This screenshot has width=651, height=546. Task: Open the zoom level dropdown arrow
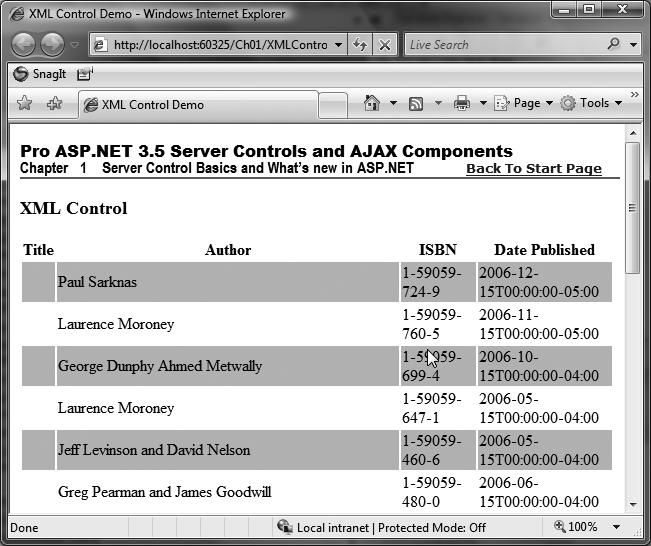click(617, 527)
